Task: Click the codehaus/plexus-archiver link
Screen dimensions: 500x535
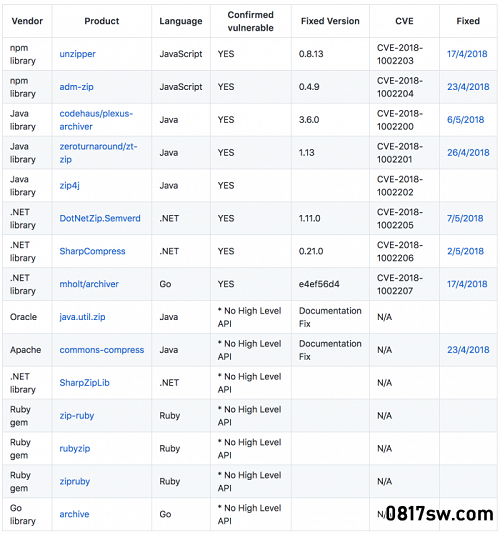Action: (96, 120)
